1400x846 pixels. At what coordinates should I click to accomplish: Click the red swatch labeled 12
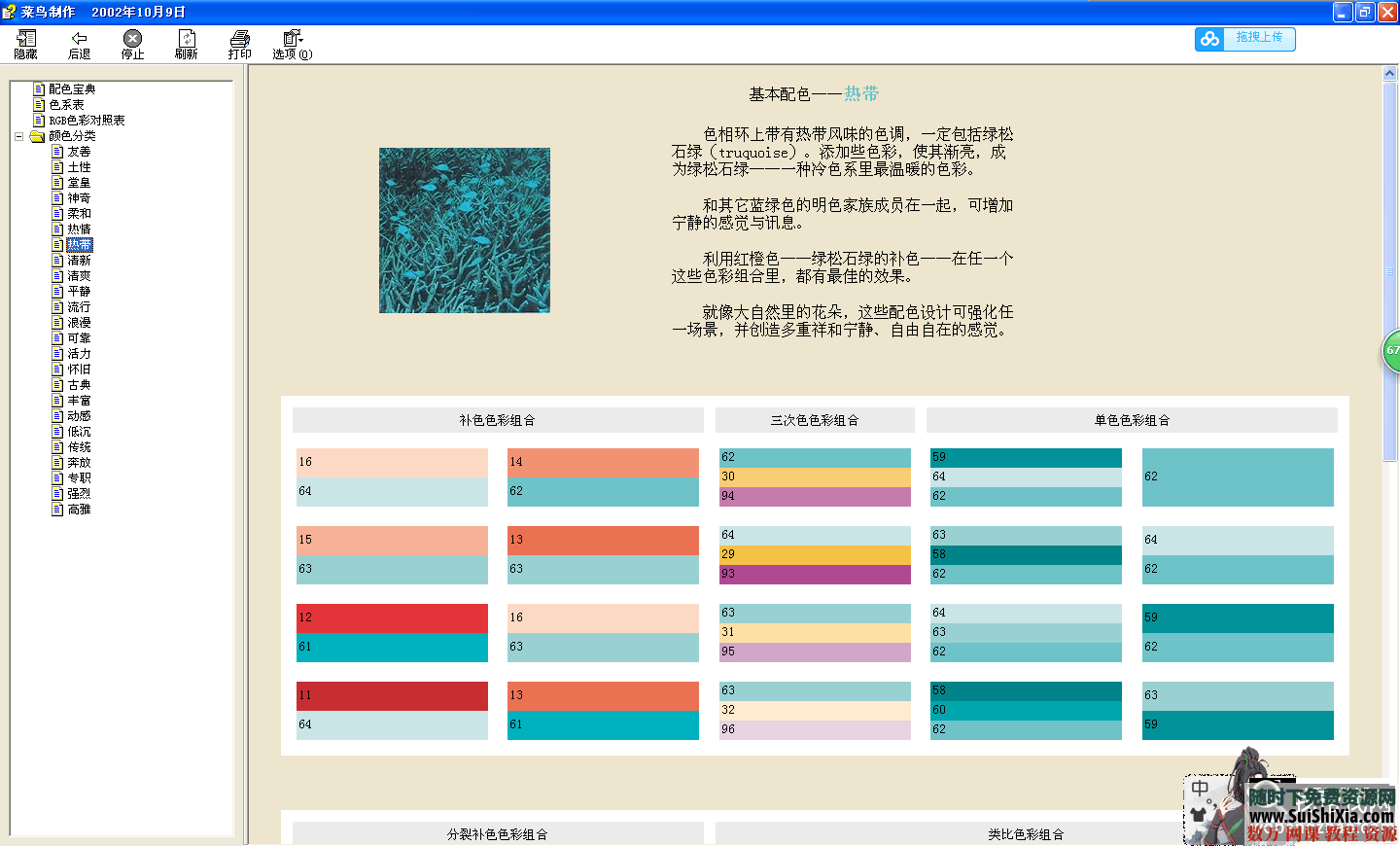point(392,617)
